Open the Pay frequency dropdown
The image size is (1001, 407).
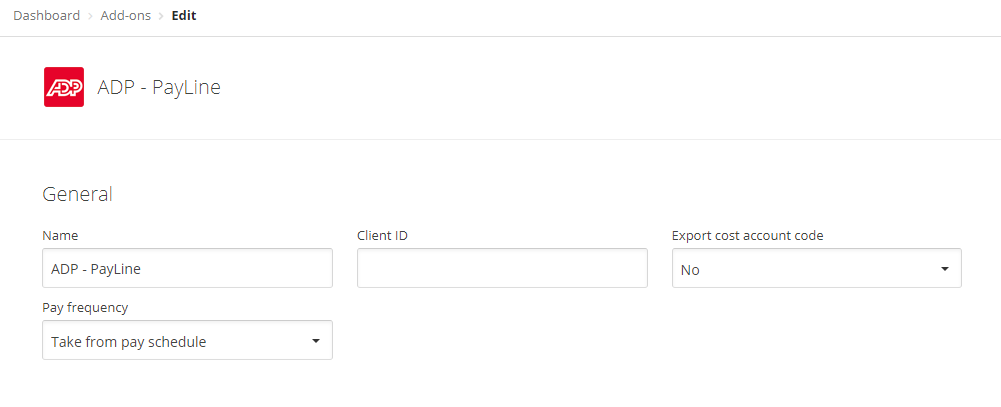point(187,340)
